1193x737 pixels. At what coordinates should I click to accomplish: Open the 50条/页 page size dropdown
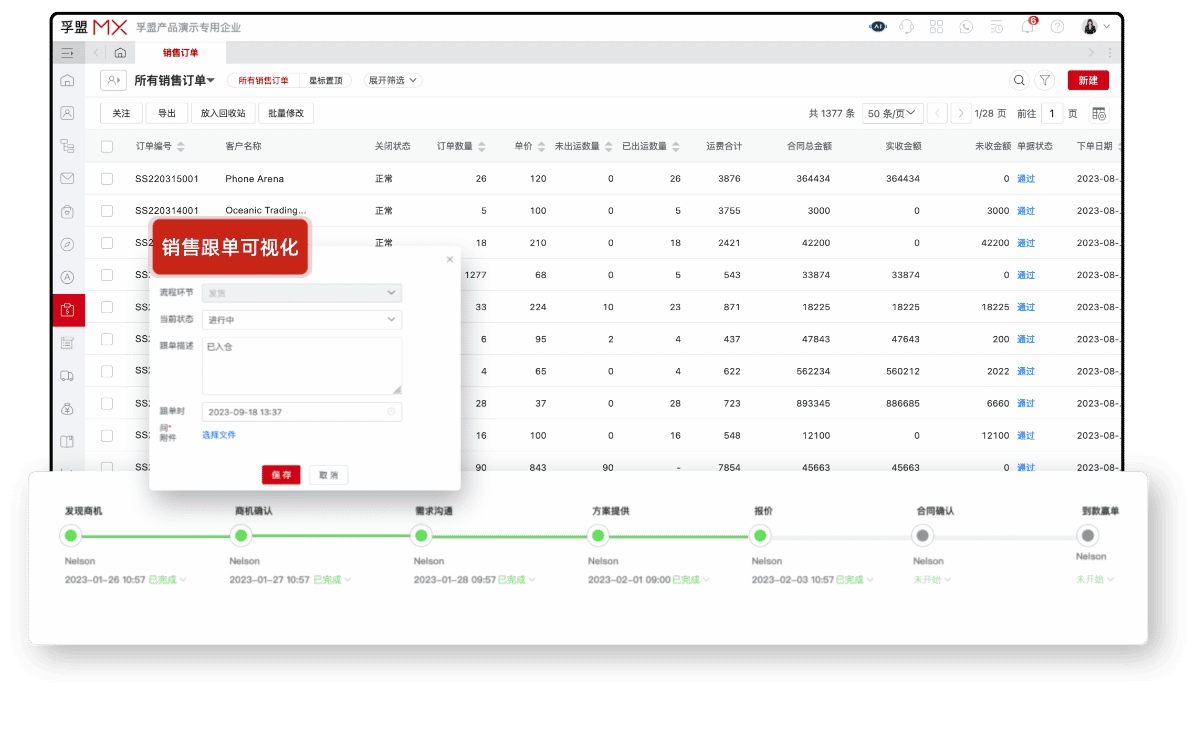pyautogui.click(x=891, y=113)
